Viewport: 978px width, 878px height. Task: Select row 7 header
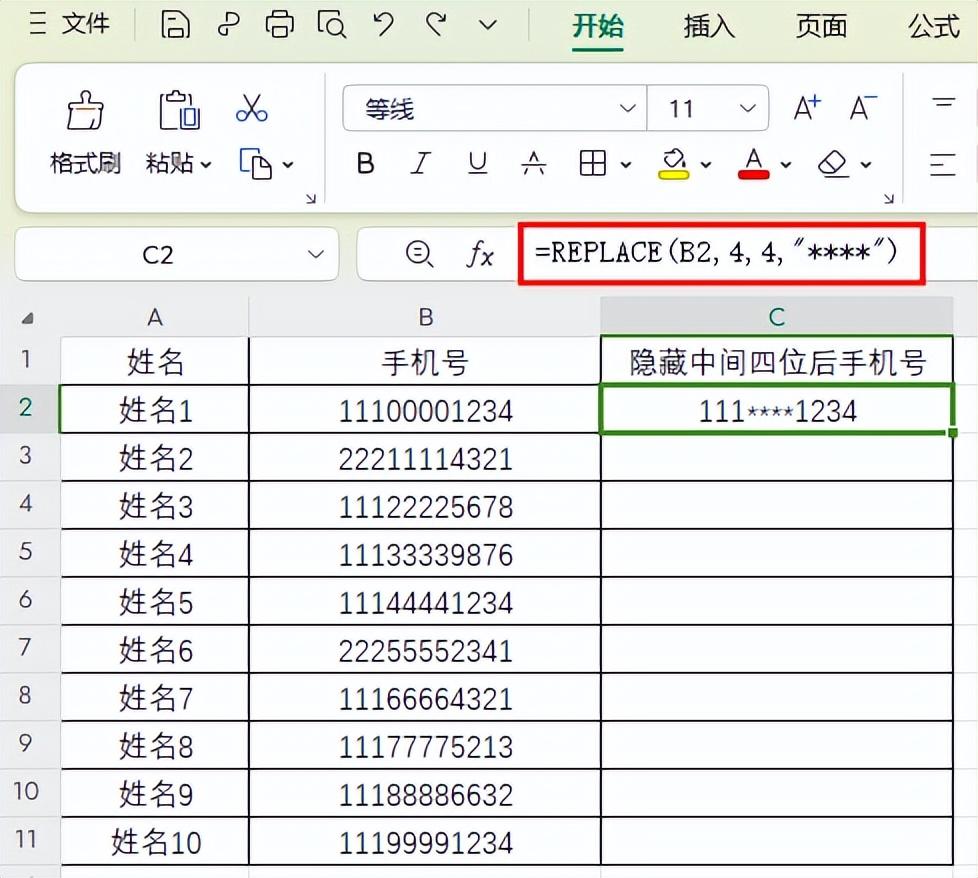(26, 647)
